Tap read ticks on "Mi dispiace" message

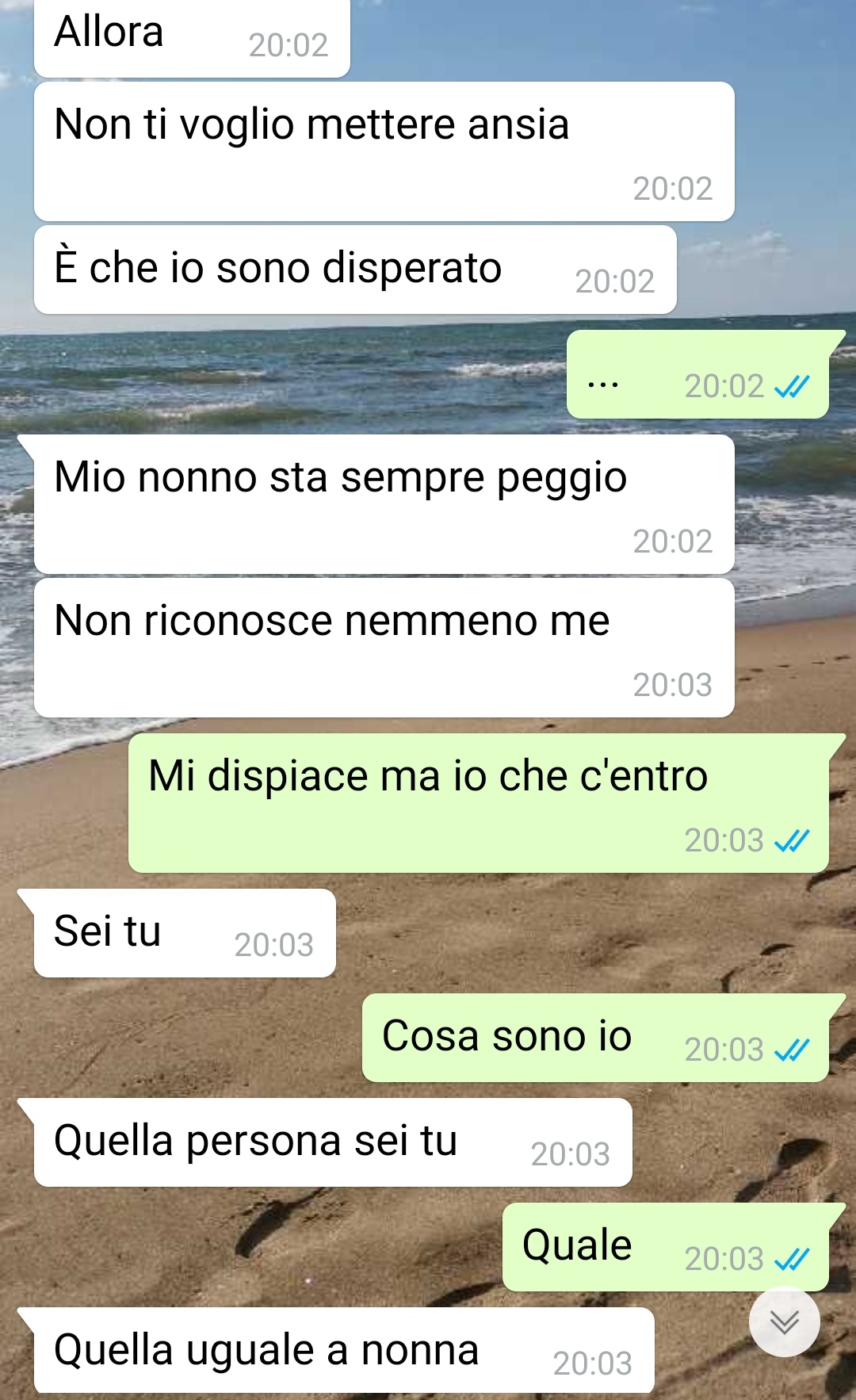(792, 840)
